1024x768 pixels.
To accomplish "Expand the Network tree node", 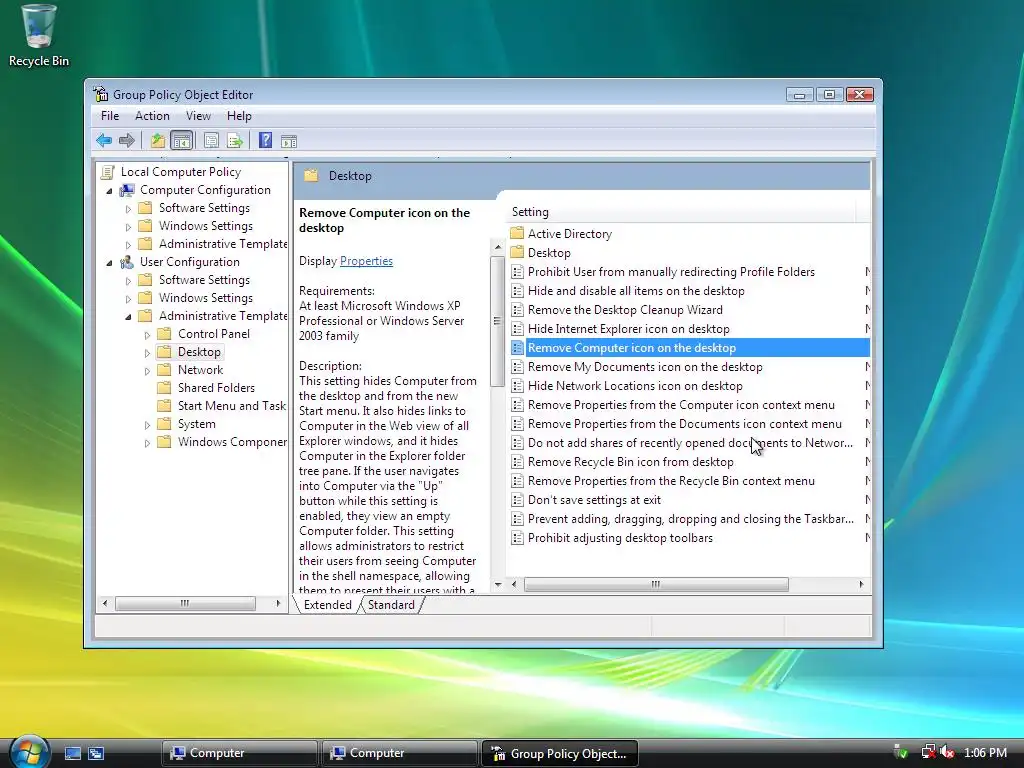I will click(x=147, y=370).
